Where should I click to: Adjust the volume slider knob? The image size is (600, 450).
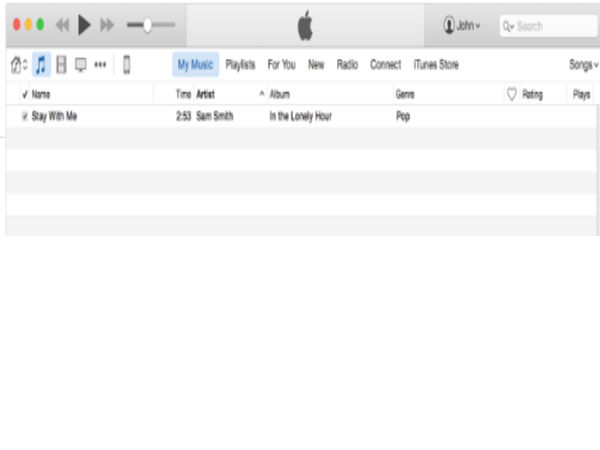147,25
